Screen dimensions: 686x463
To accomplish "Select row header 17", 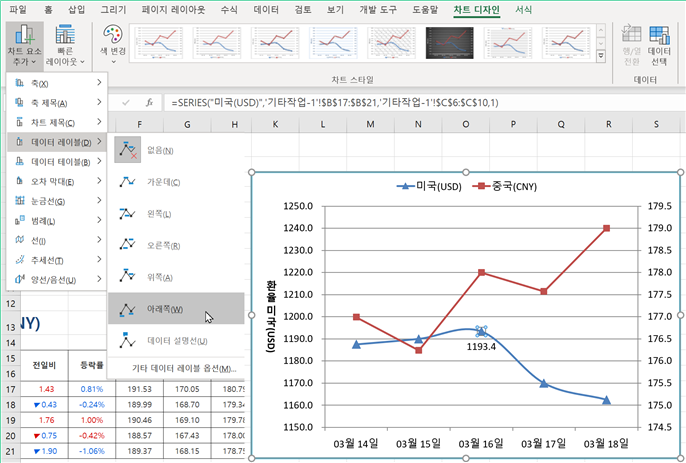I will click(x=10, y=389).
